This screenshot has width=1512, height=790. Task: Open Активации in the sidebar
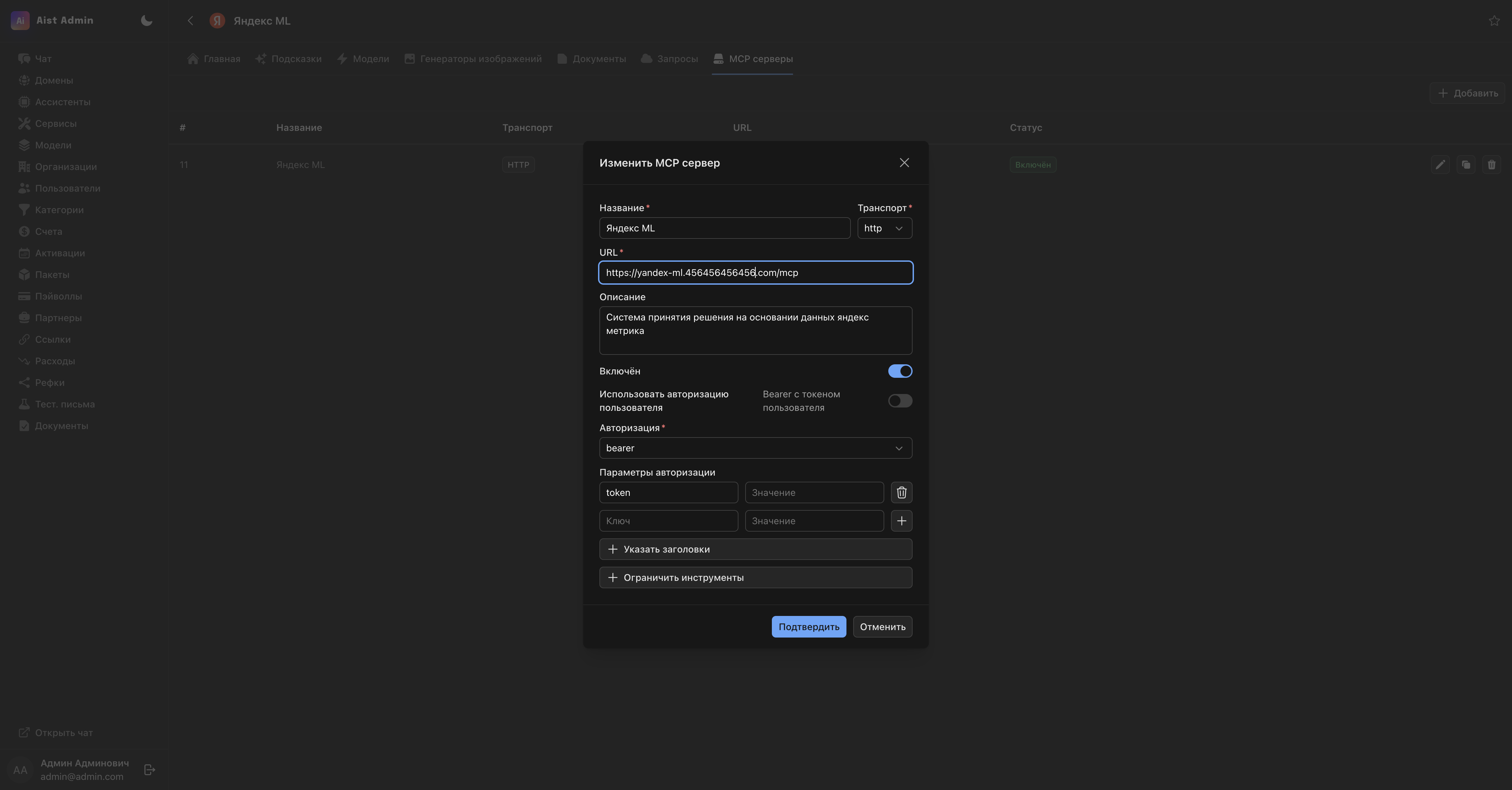(x=52, y=253)
